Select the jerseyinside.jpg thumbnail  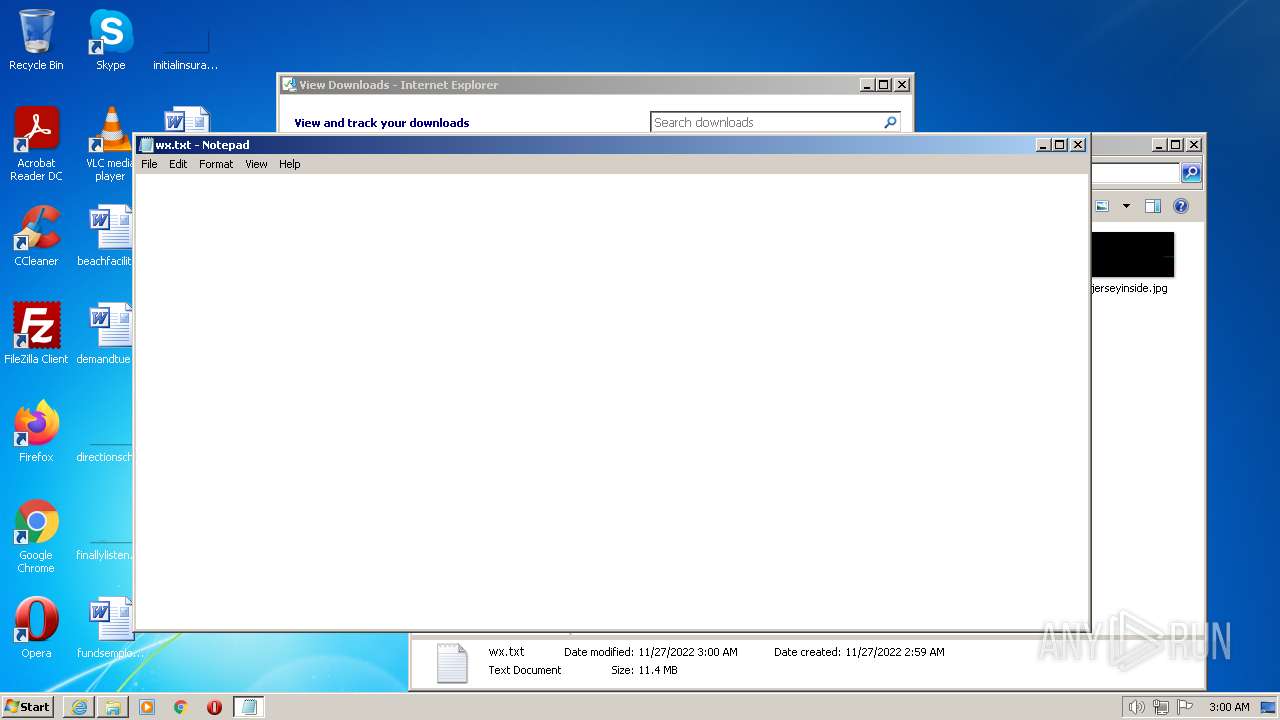[x=1132, y=254]
